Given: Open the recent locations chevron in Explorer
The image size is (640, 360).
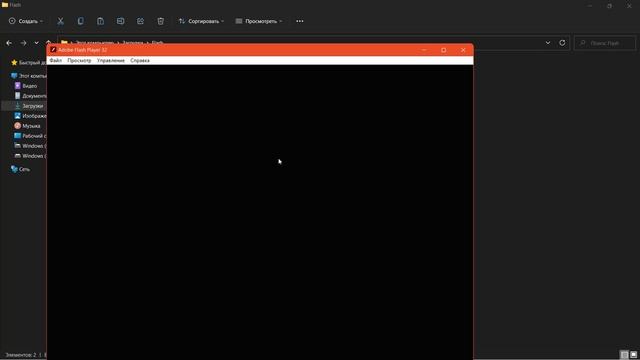Looking at the screenshot, I should click(37, 43).
